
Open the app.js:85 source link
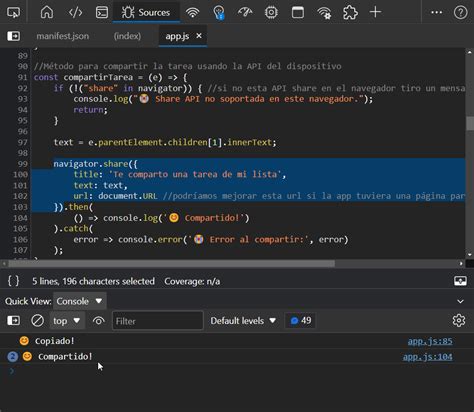tap(430, 341)
